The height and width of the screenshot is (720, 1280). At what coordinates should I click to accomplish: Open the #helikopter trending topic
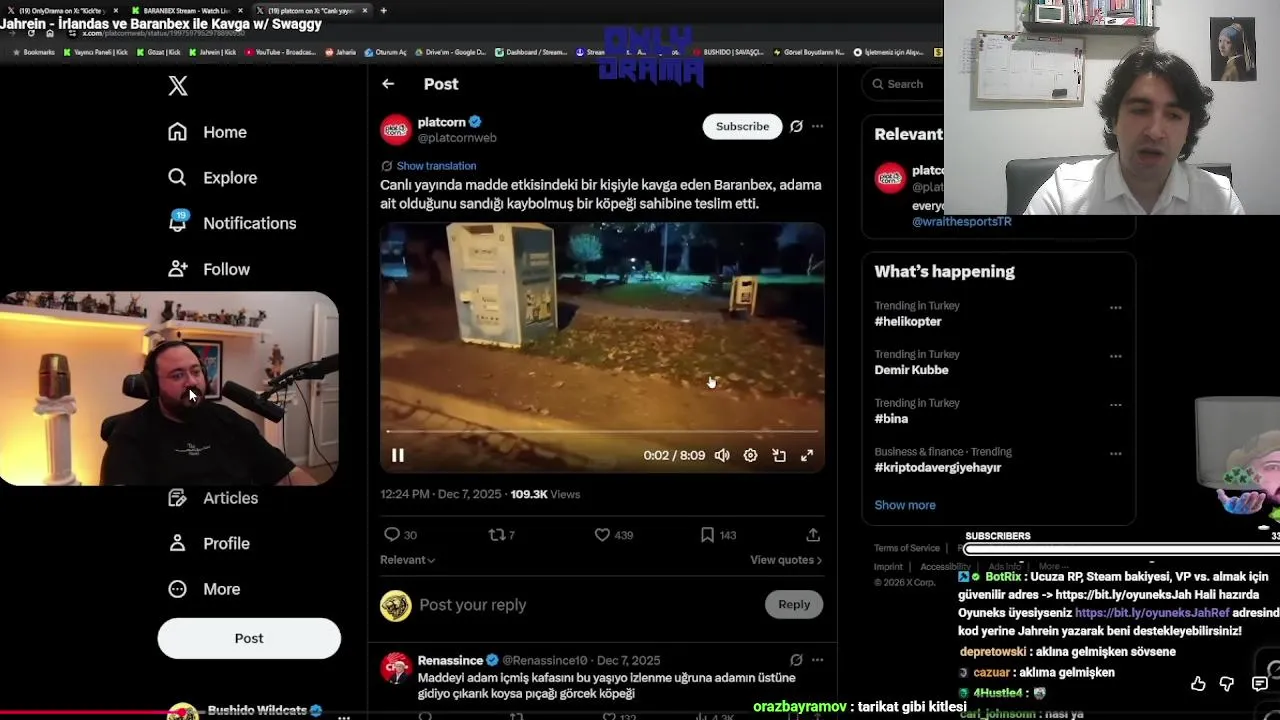click(908, 322)
